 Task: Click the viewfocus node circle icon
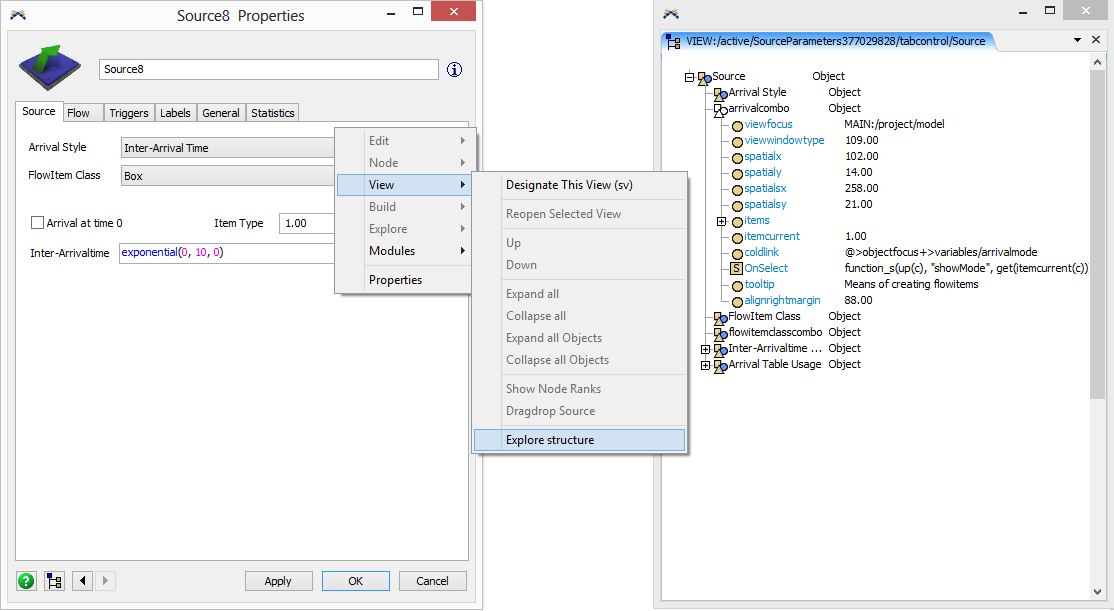coord(737,125)
